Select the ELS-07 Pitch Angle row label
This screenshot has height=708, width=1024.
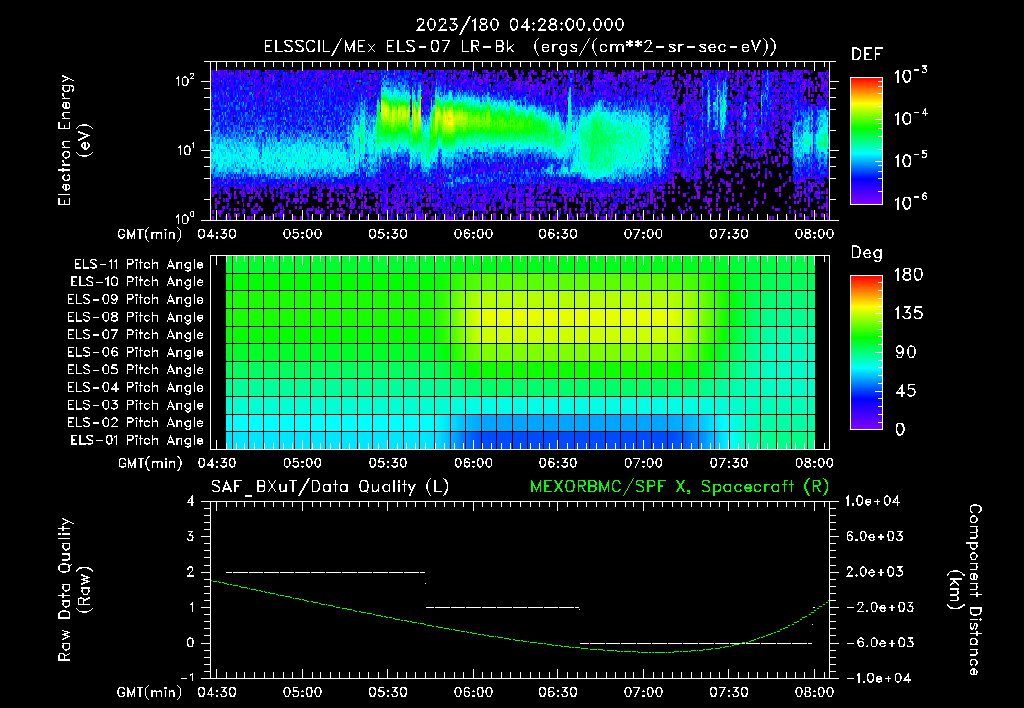tap(136, 334)
